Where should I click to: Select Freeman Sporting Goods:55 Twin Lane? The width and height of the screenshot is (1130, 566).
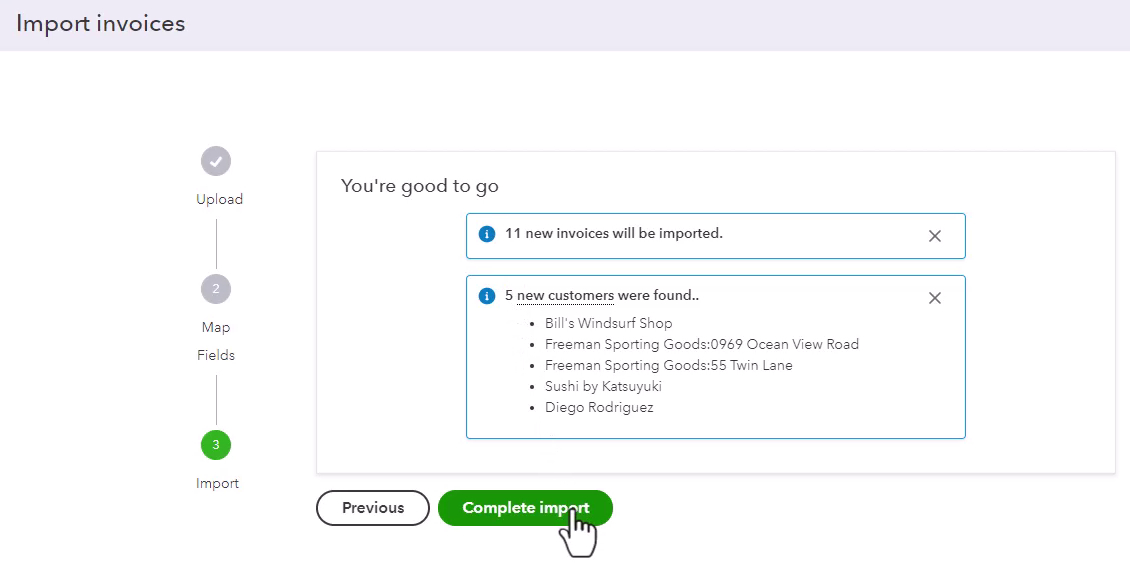pos(669,365)
